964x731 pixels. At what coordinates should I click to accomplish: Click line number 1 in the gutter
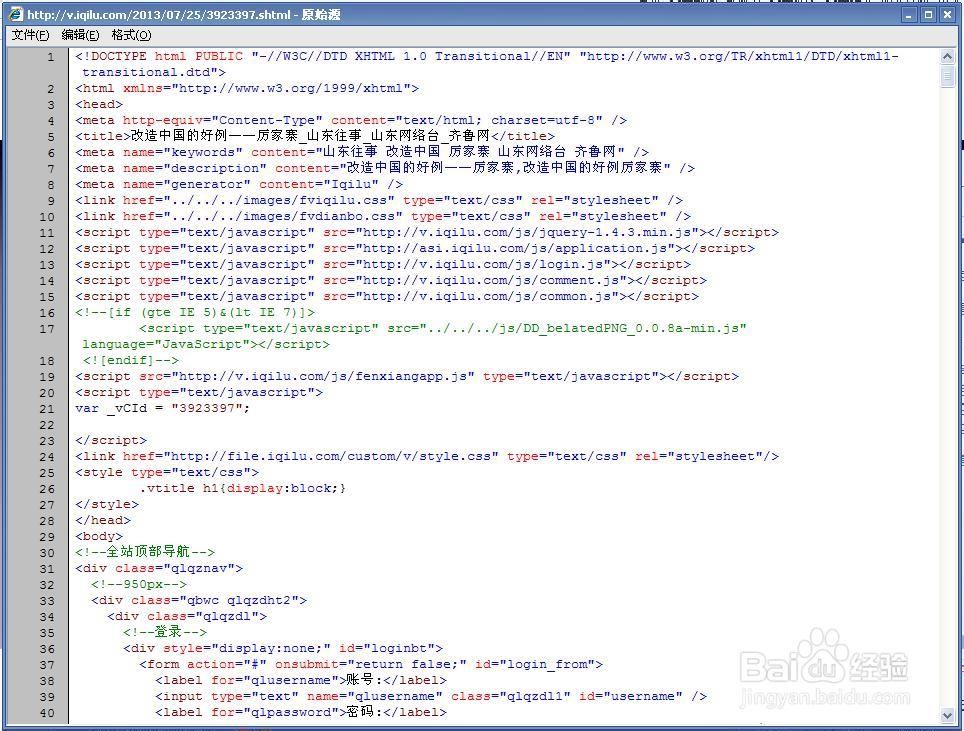point(50,57)
